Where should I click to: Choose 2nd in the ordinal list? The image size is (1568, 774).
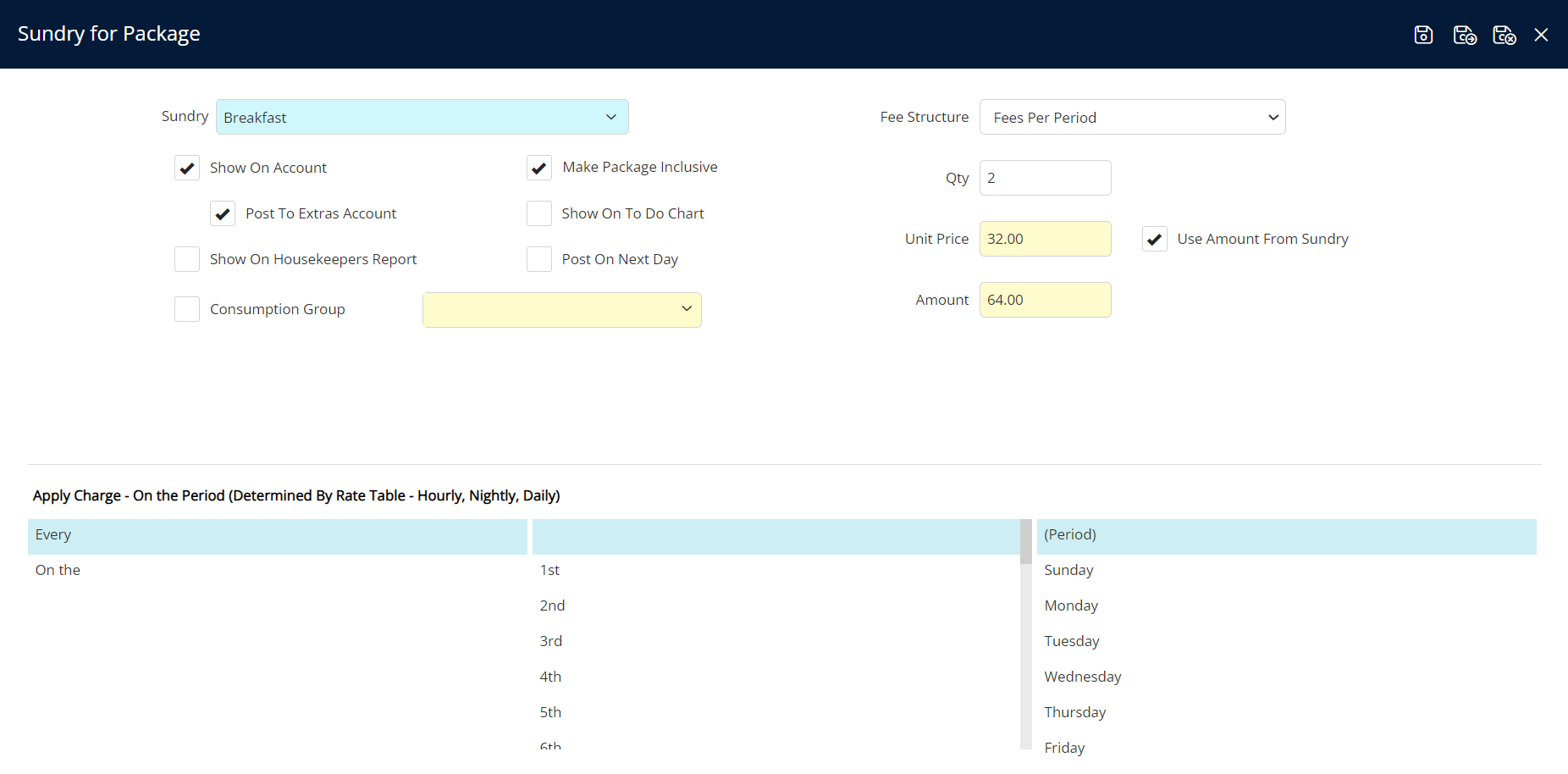(553, 606)
